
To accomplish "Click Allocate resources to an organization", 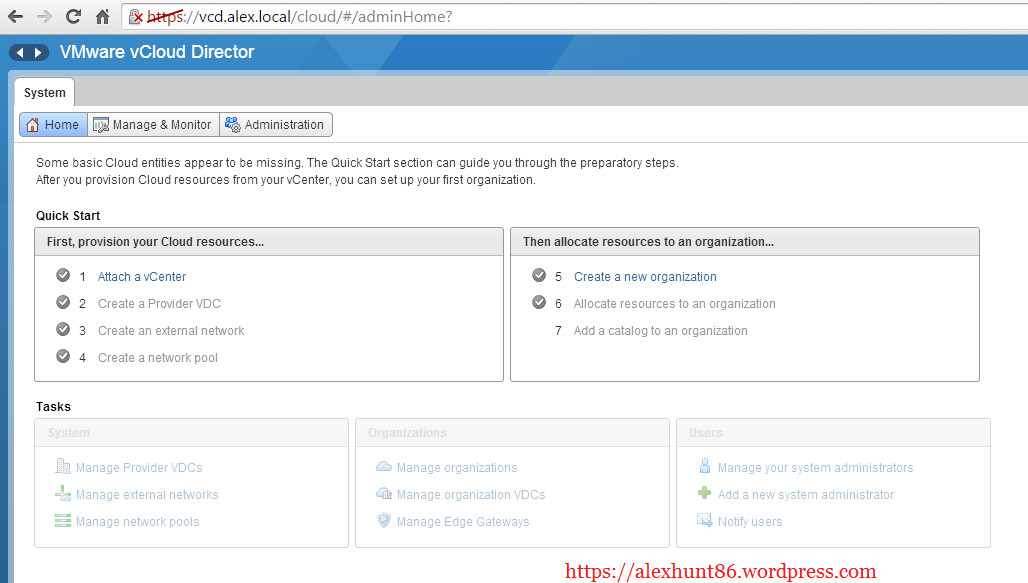I will 675,304.
